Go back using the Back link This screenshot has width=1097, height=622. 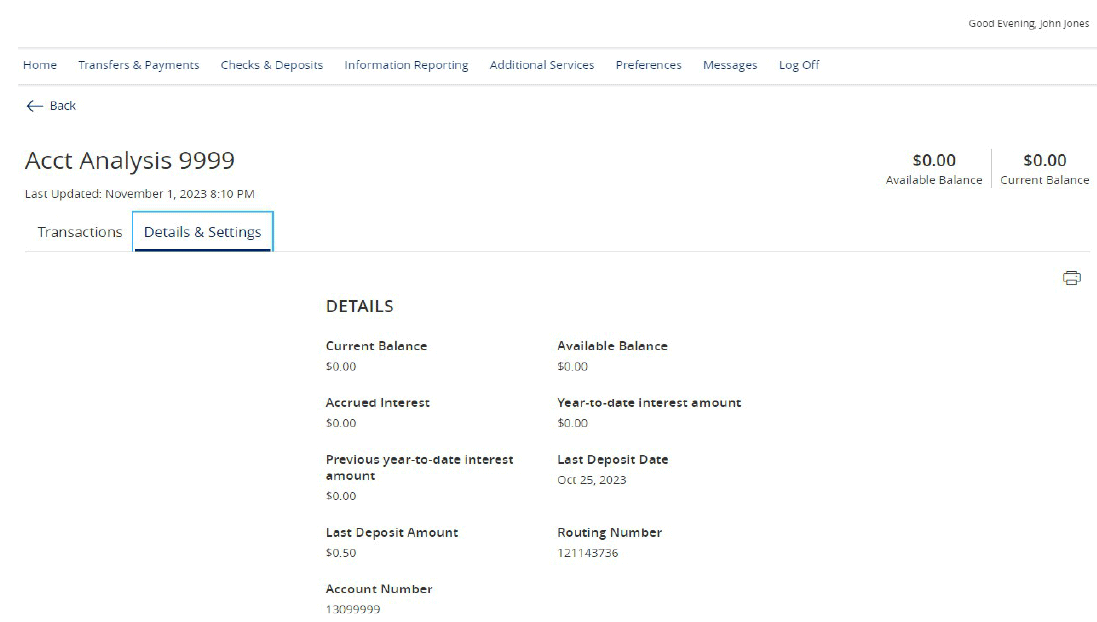pyautogui.click(x=62, y=106)
